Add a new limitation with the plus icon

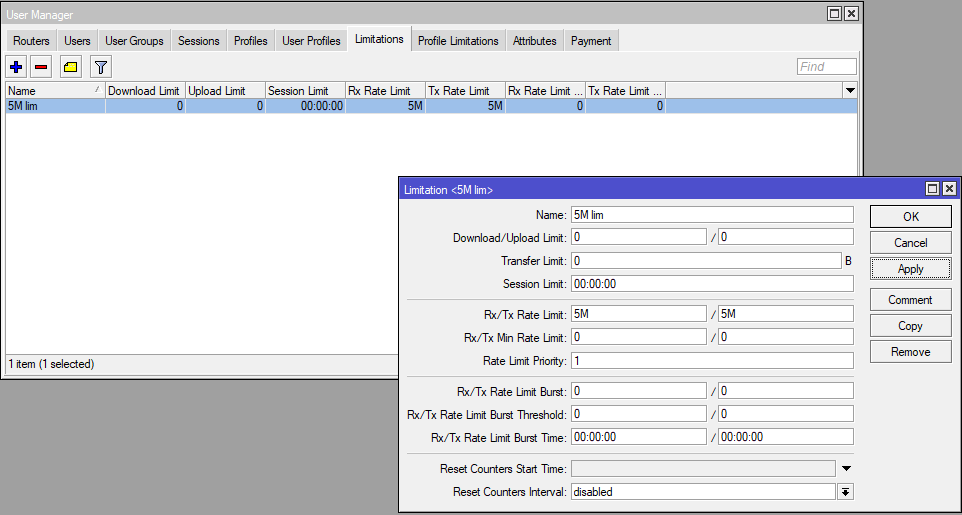(x=17, y=66)
